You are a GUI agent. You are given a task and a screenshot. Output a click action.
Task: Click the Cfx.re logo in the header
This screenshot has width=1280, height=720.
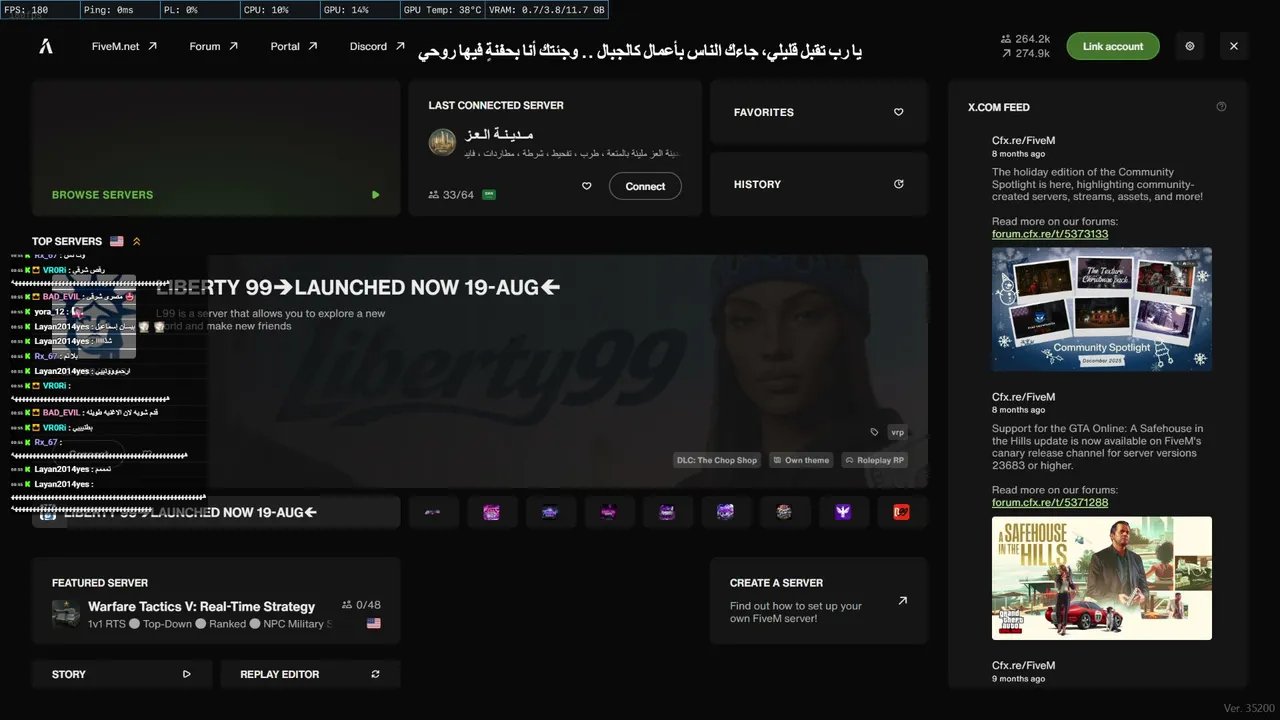click(x=46, y=46)
